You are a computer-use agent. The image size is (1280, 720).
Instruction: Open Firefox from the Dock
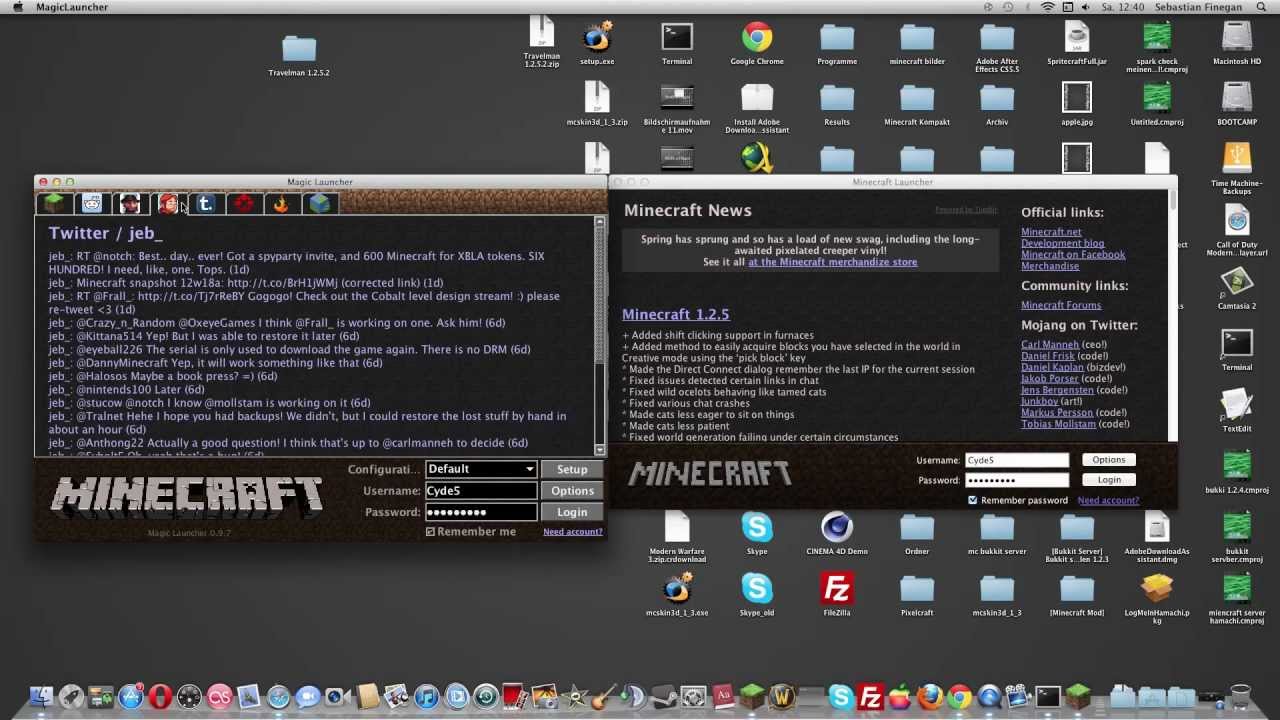930,697
